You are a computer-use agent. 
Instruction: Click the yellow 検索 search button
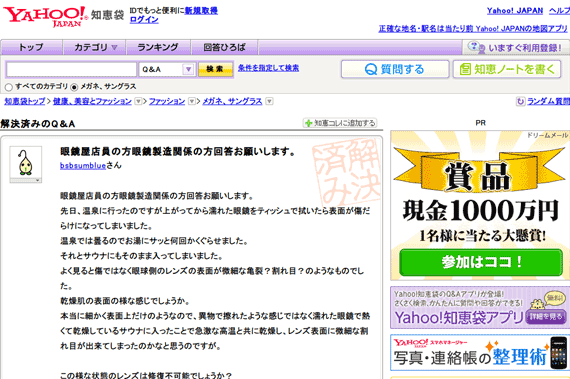[x=215, y=69]
